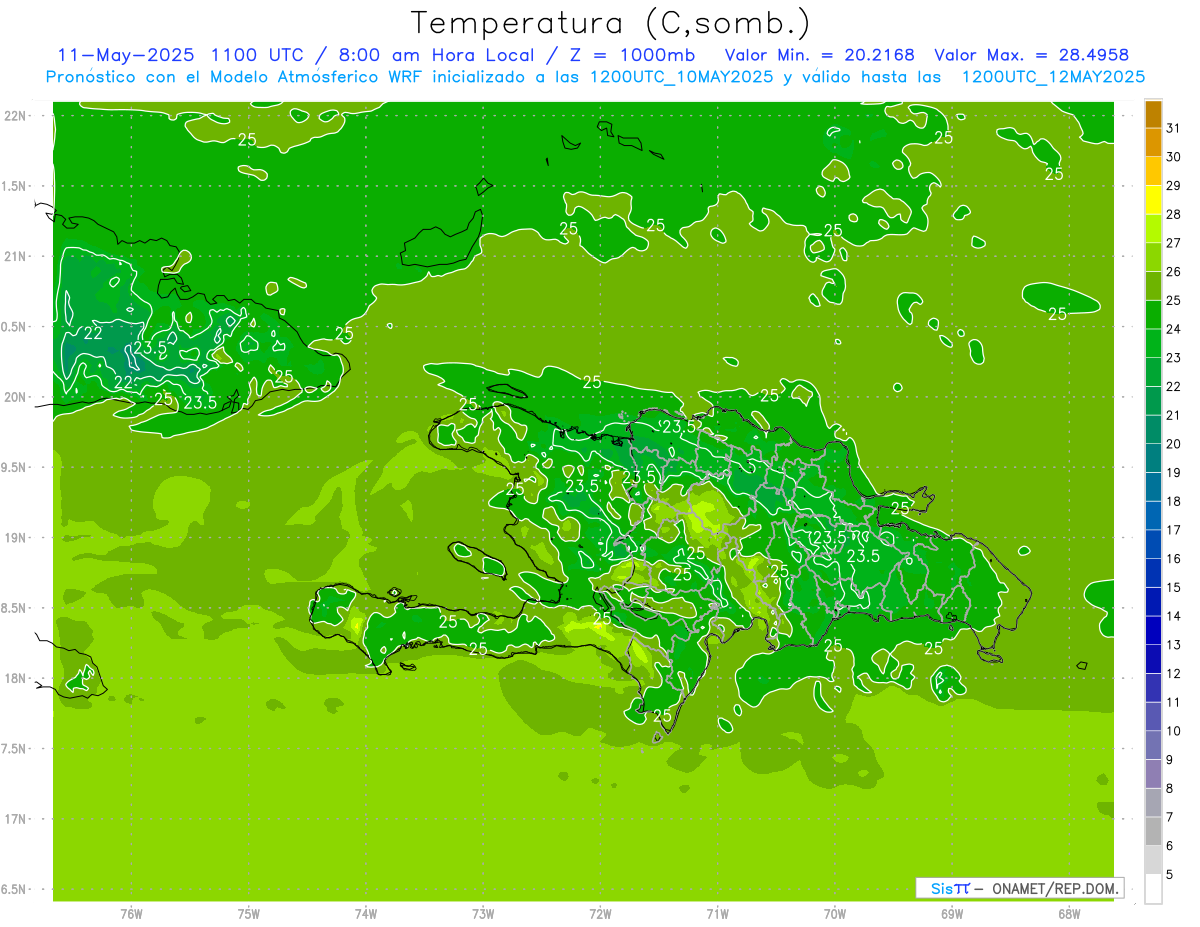This screenshot has width=1200, height=927.
Task: Click the legend scale value 8
Action: click(1170, 788)
